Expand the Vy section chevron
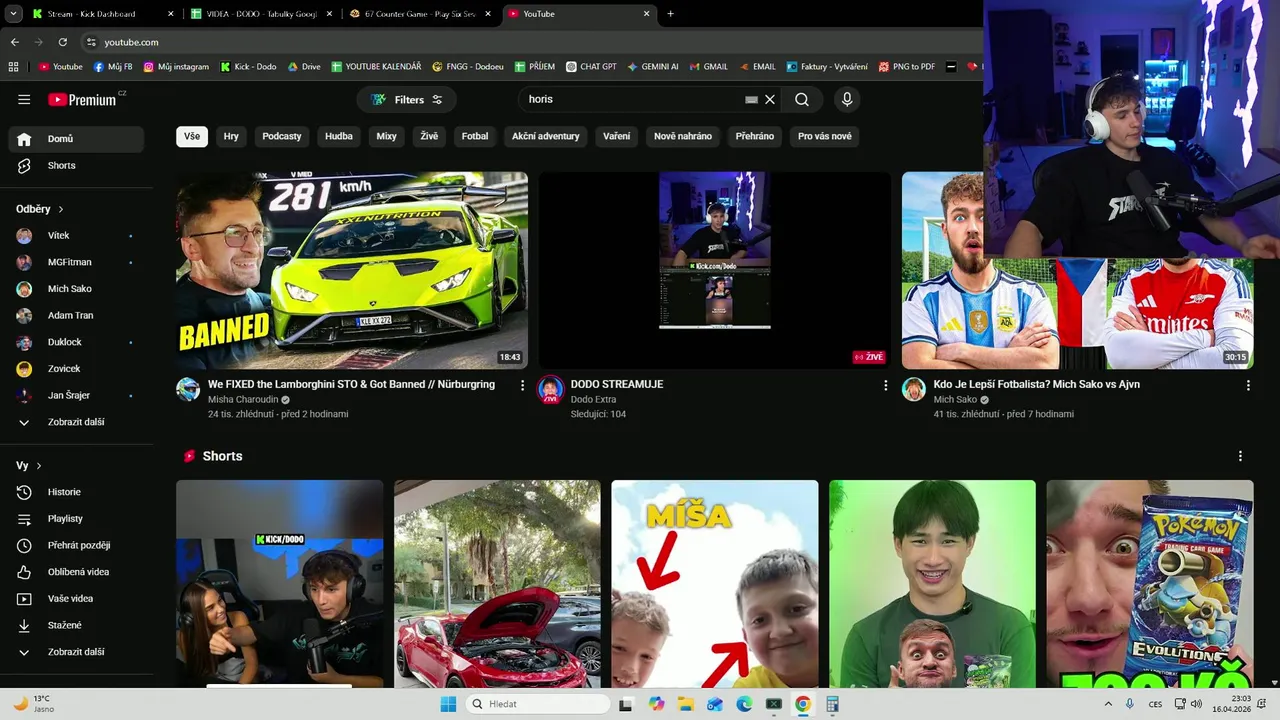The image size is (1280, 720). (x=39, y=466)
